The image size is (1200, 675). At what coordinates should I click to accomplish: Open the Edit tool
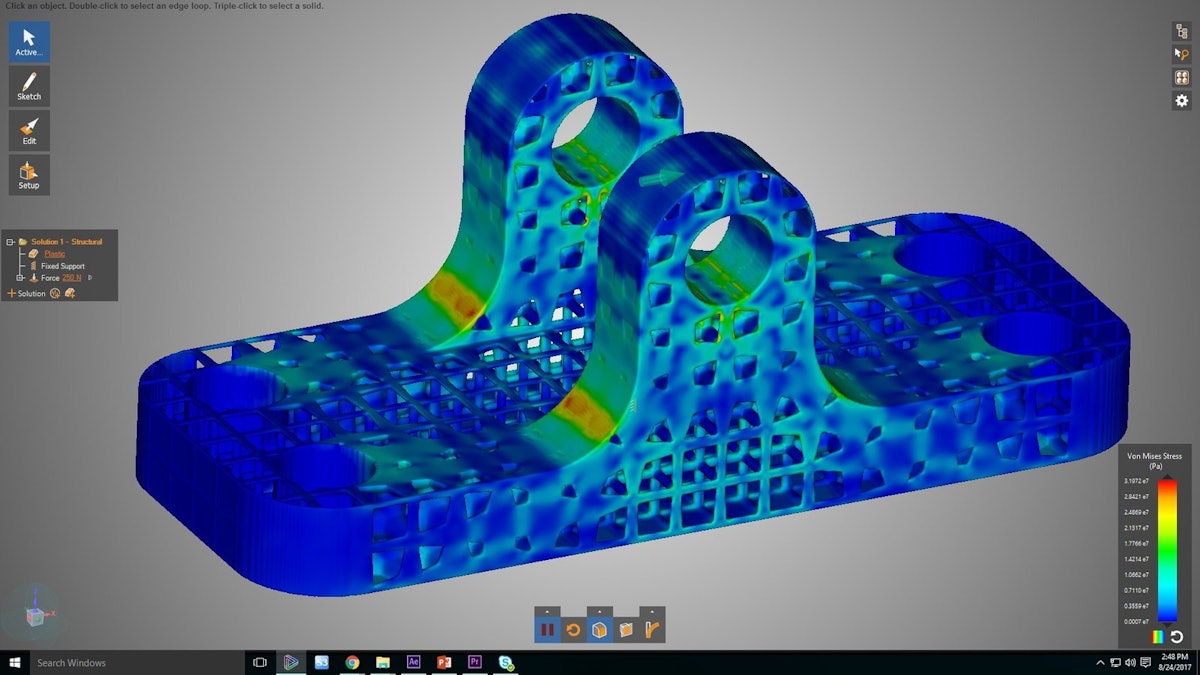pyautogui.click(x=29, y=130)
